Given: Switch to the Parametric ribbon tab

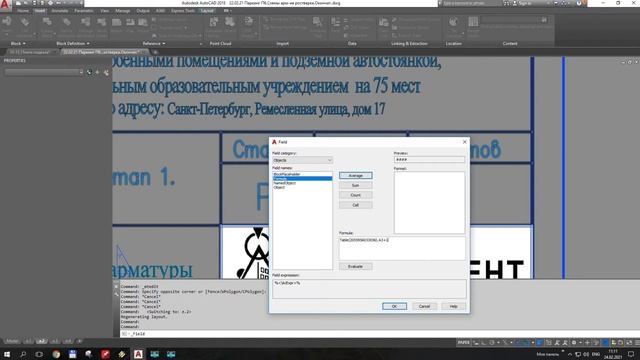Looking at the screenshot, I should click(x=84, y=11).
